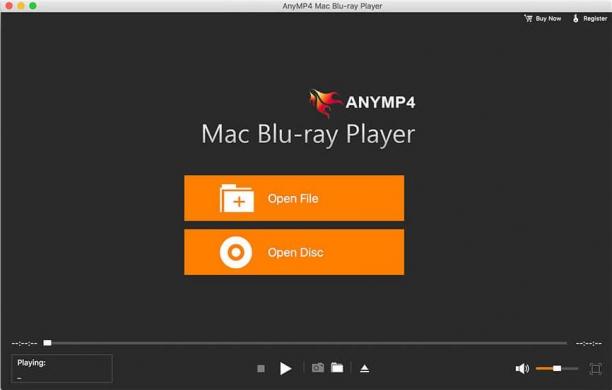Click the AnyMP4 flame logo
612x390 pixels.
point(325,103)
